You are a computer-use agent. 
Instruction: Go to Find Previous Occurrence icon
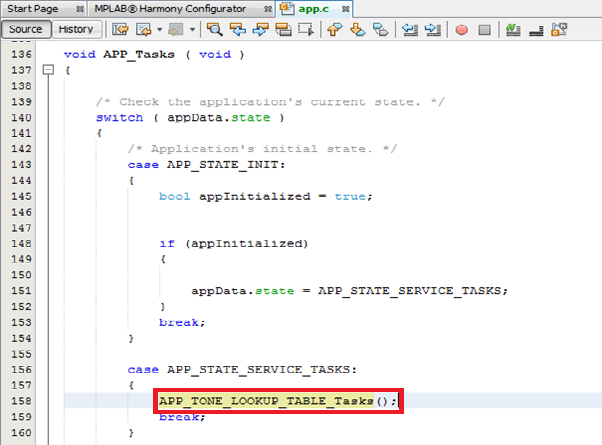[238, 30]
